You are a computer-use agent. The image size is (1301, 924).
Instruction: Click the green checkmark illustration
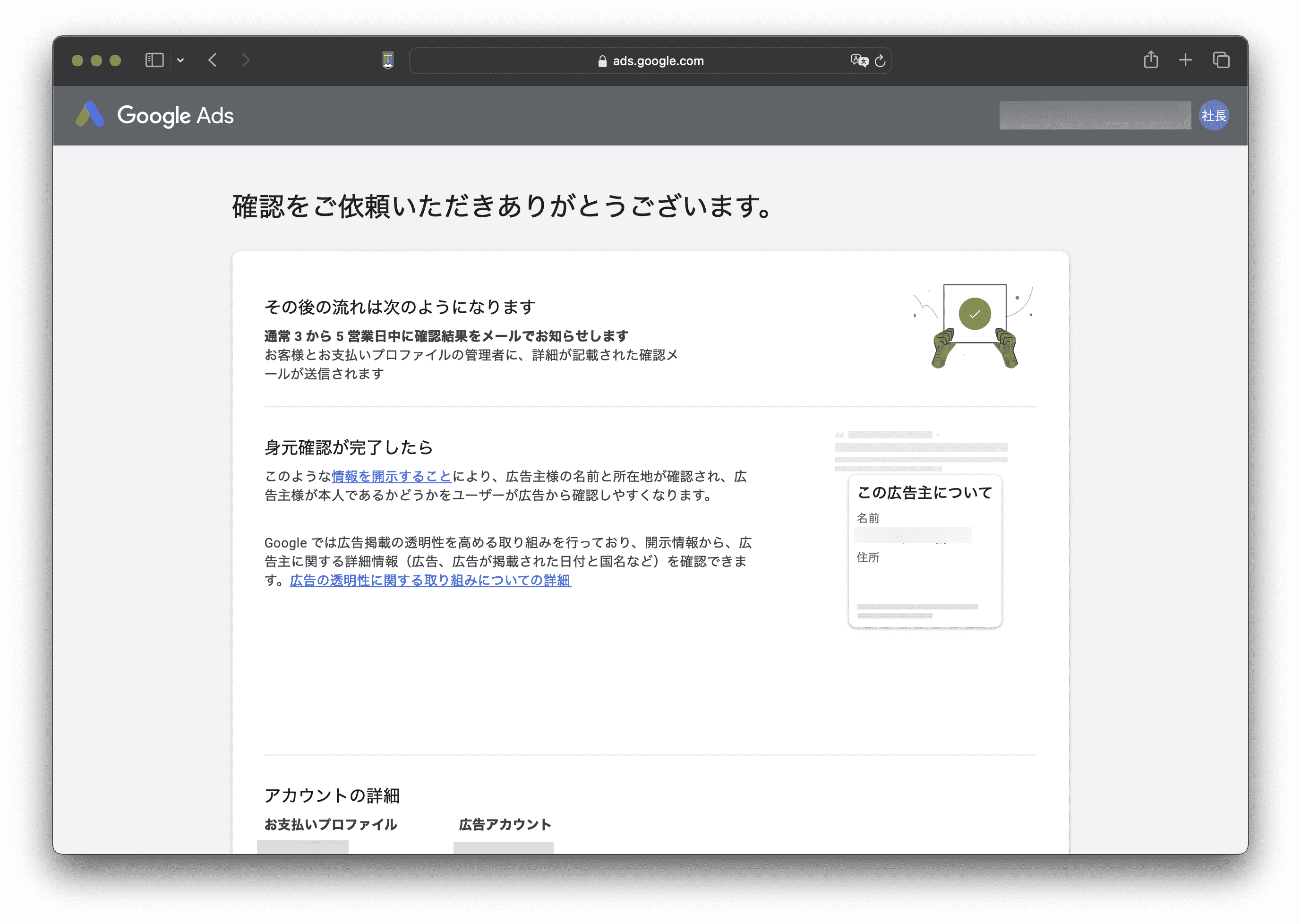(x=975, y=314)
